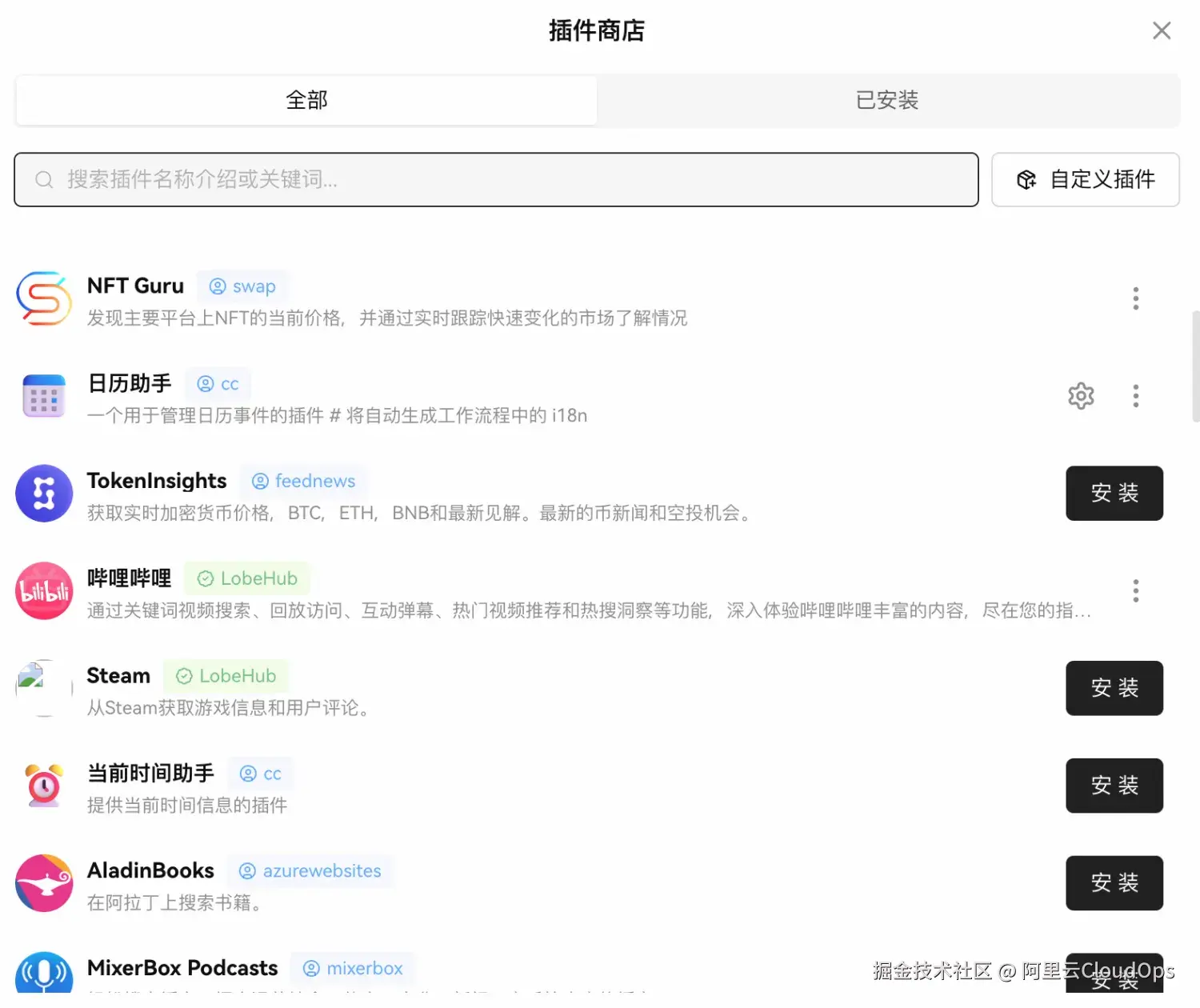Viewport: 1200px width, 1008px height.
Task: Click the Steam plugin thumbnail
Action: tap(44, 688)
